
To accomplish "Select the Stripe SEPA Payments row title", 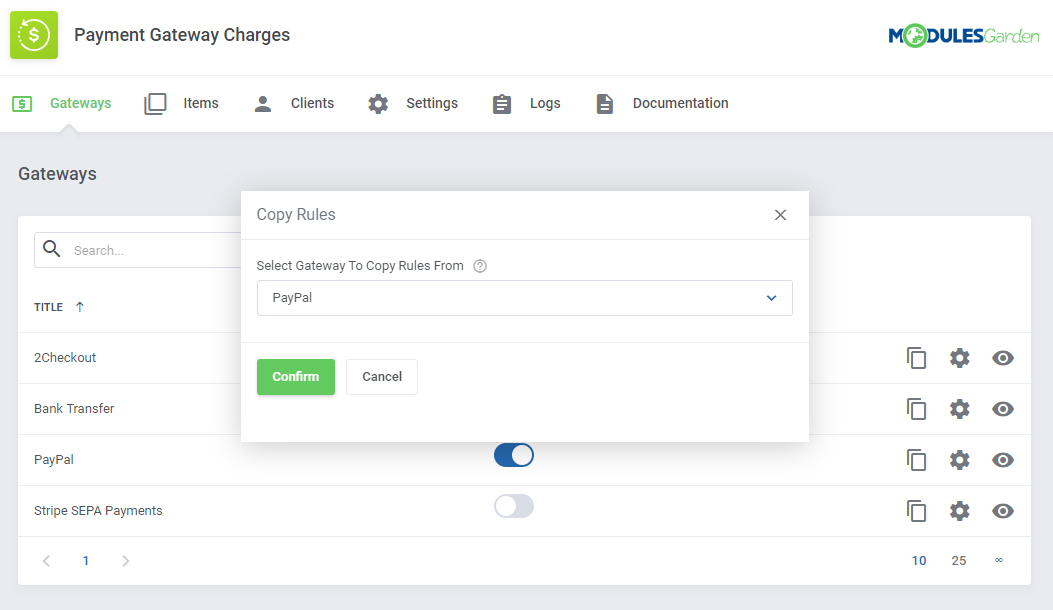I will click(x=98, y=511).
